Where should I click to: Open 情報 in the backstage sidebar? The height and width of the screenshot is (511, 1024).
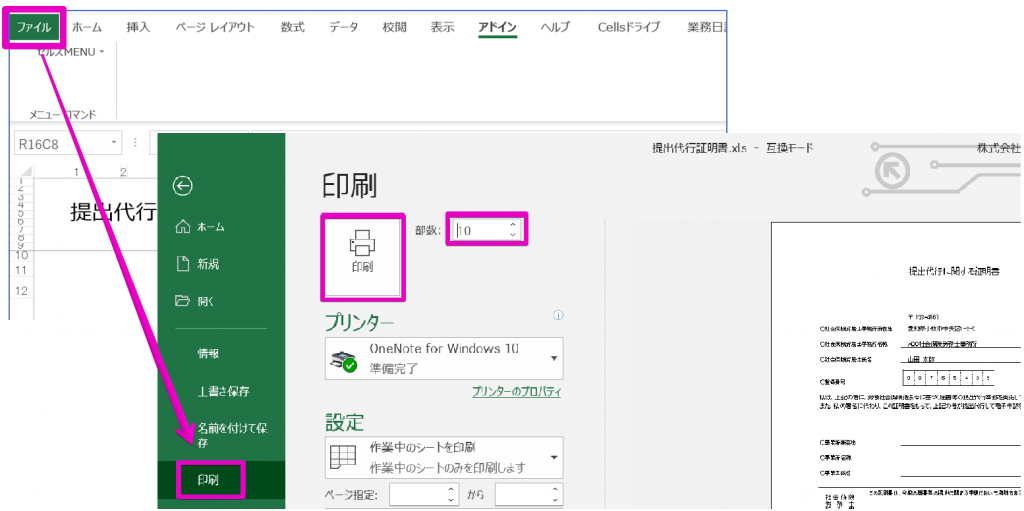pyautogui.click(x=207, y=353)
